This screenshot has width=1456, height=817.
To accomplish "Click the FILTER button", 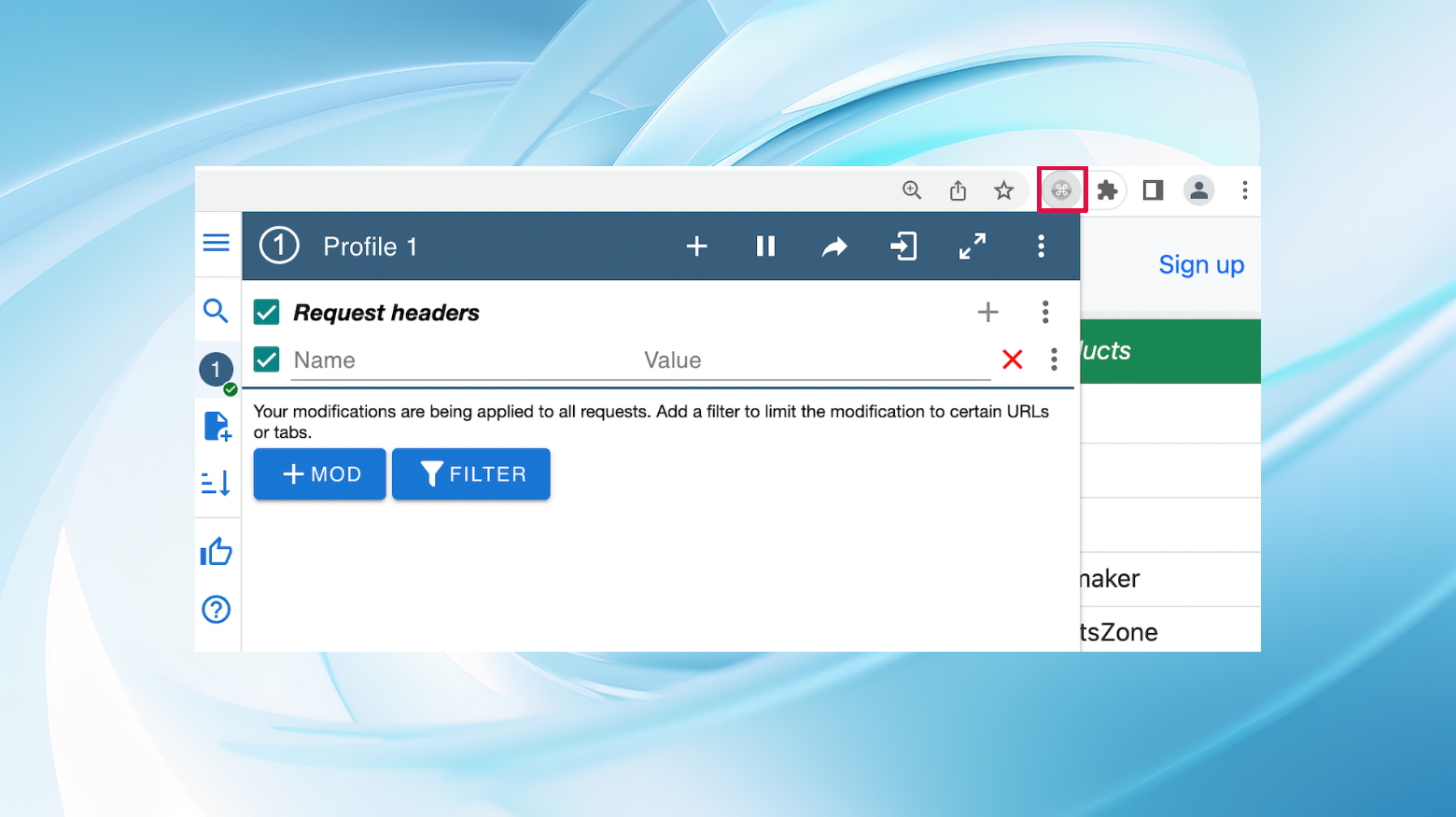I will pos(471,474).
